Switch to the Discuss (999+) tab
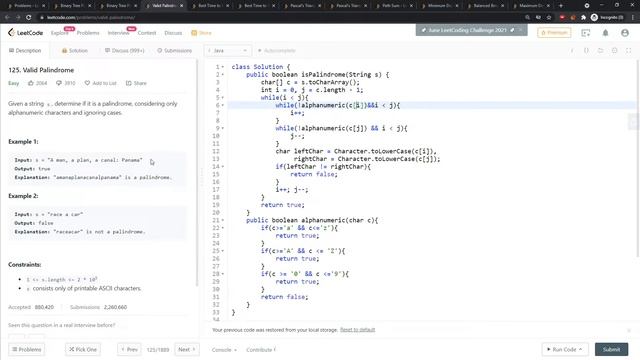The width and height of the screenshot is (640, 360). pyautogui.click(x=124, y=51)
